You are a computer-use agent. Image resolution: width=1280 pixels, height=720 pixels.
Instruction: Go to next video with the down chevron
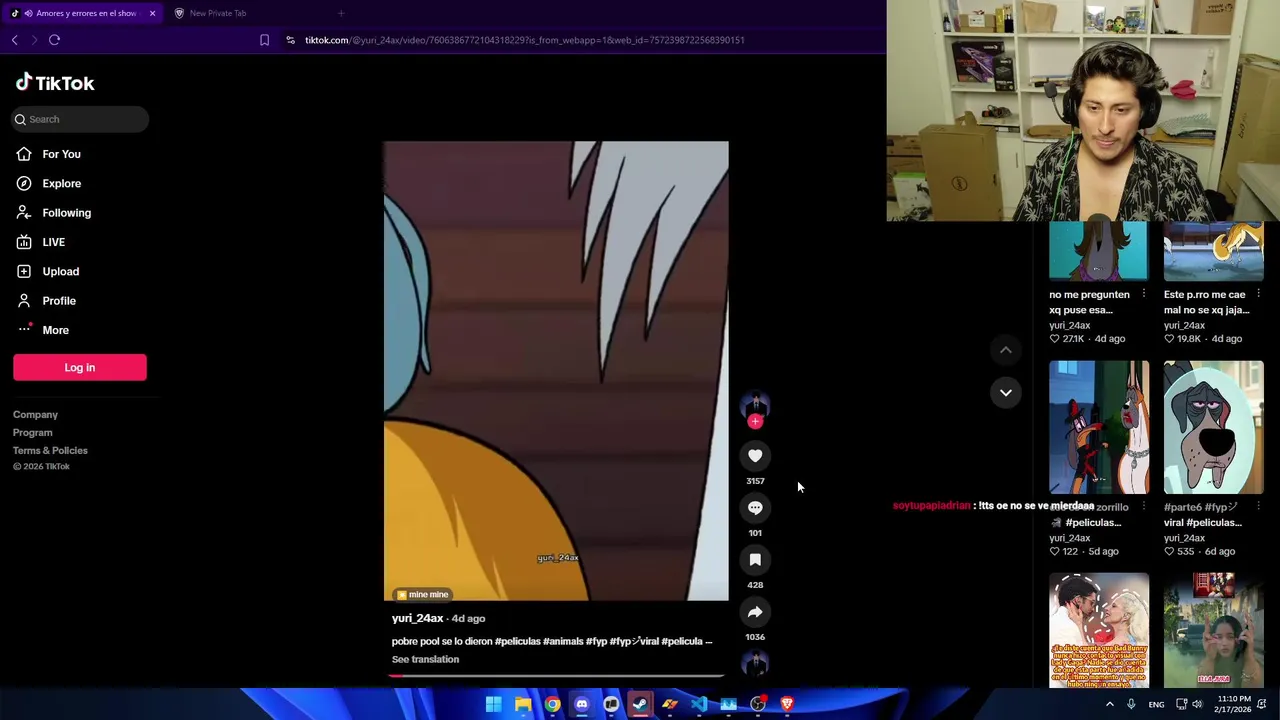point(1006,392)
